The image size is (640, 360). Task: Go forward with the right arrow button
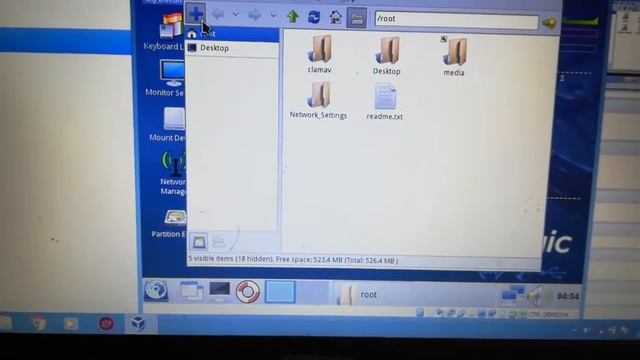(255, 16)
